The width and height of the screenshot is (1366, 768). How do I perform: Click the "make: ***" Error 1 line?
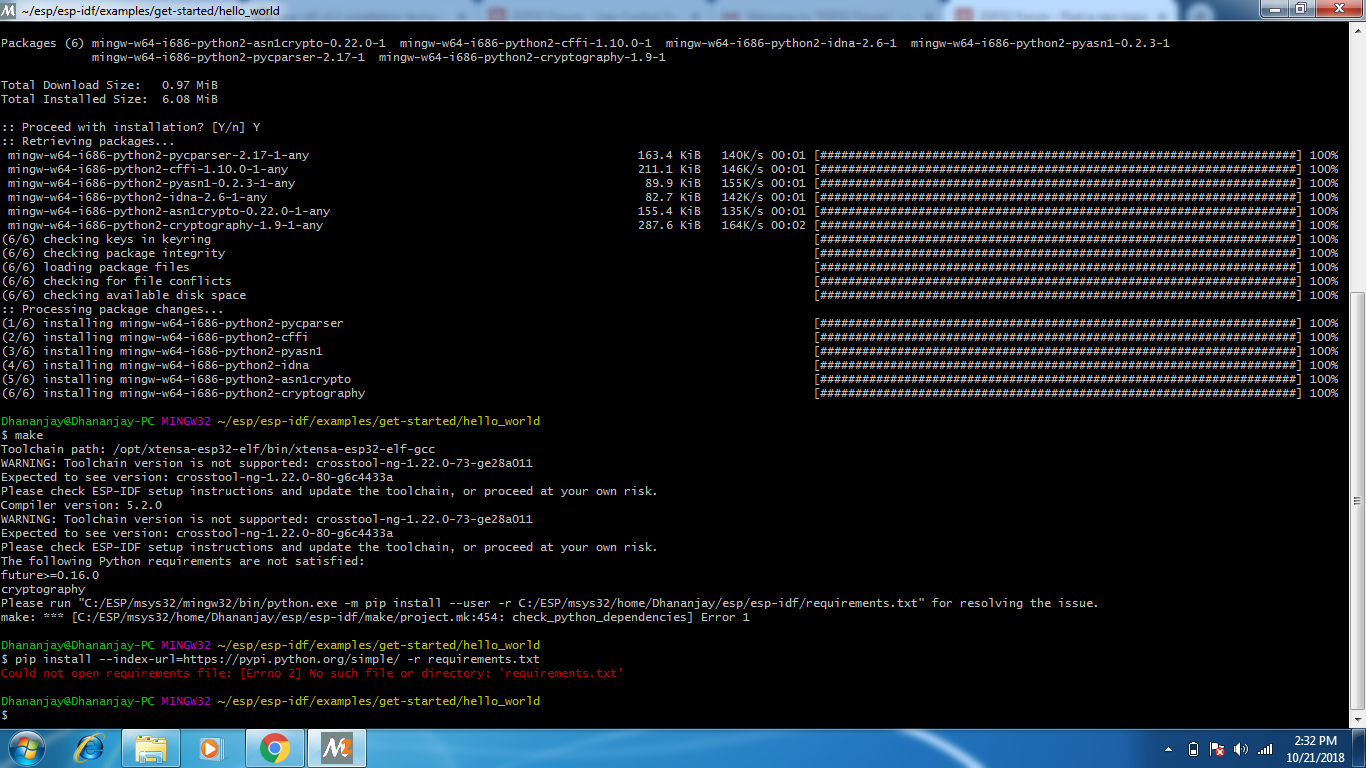(375, 617)
